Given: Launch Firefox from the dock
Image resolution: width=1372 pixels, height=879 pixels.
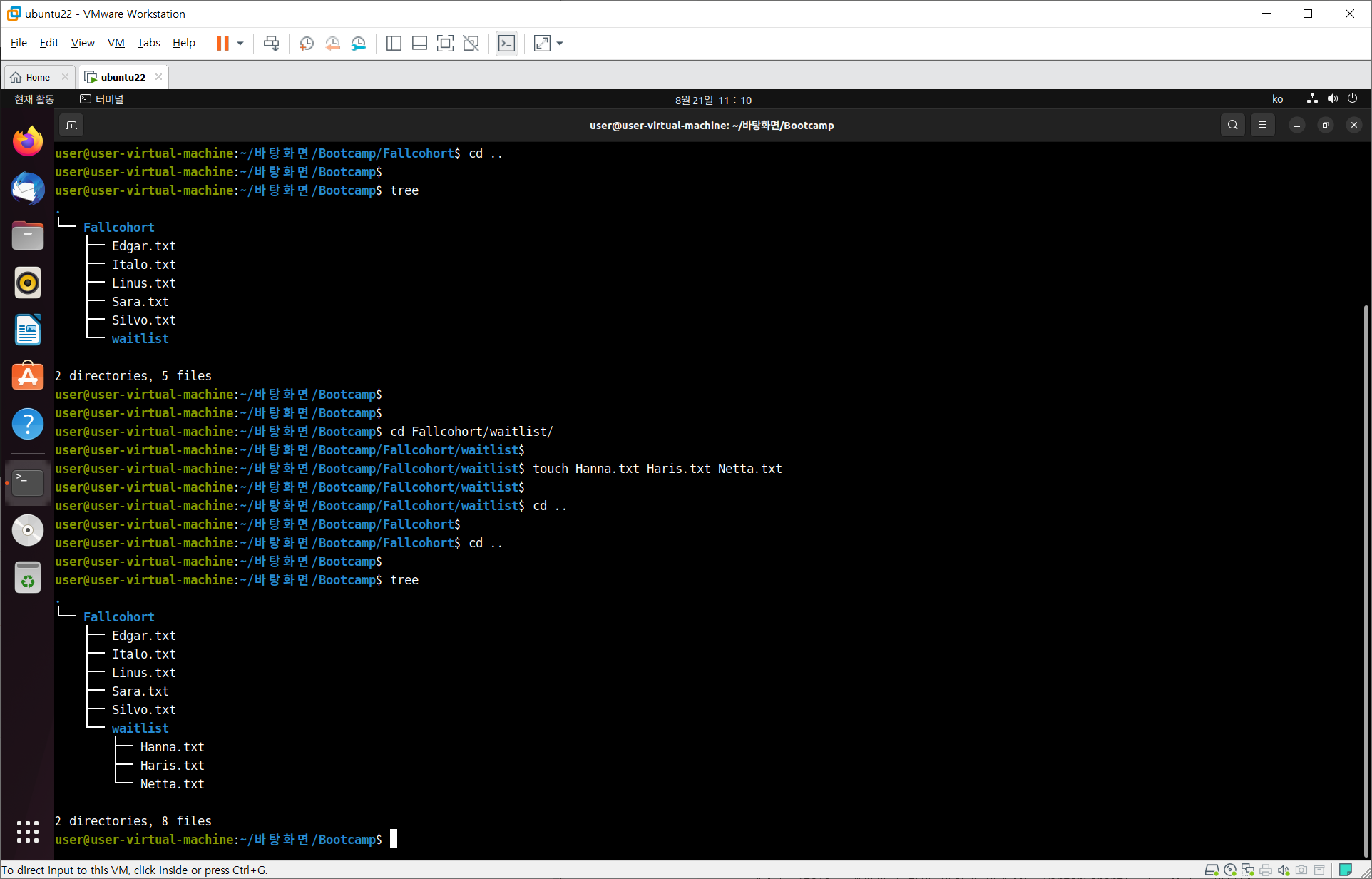Looking at the screenshot, I should pos(28,141).
